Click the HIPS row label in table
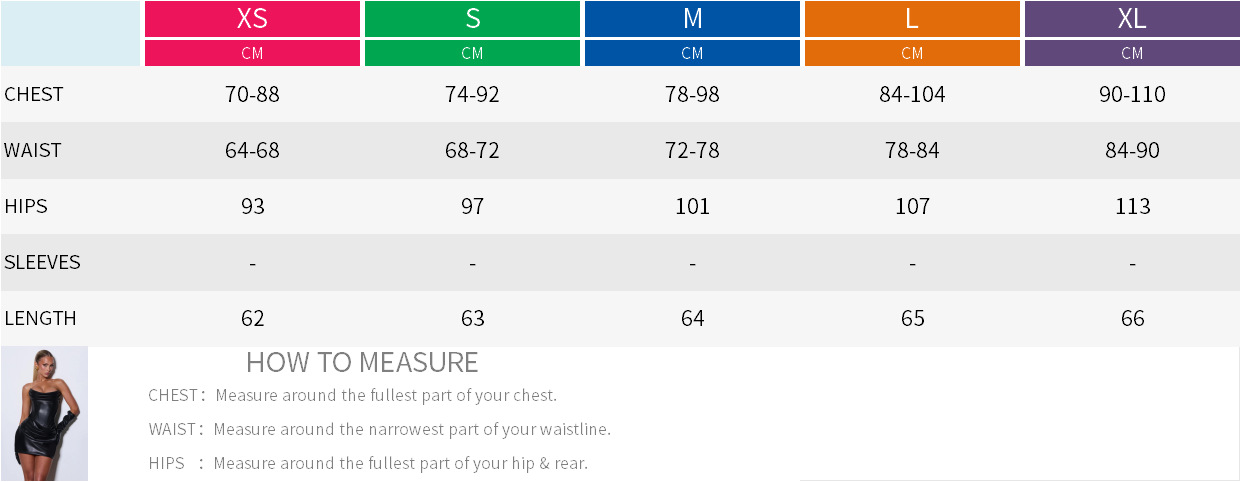 [26, 207]
